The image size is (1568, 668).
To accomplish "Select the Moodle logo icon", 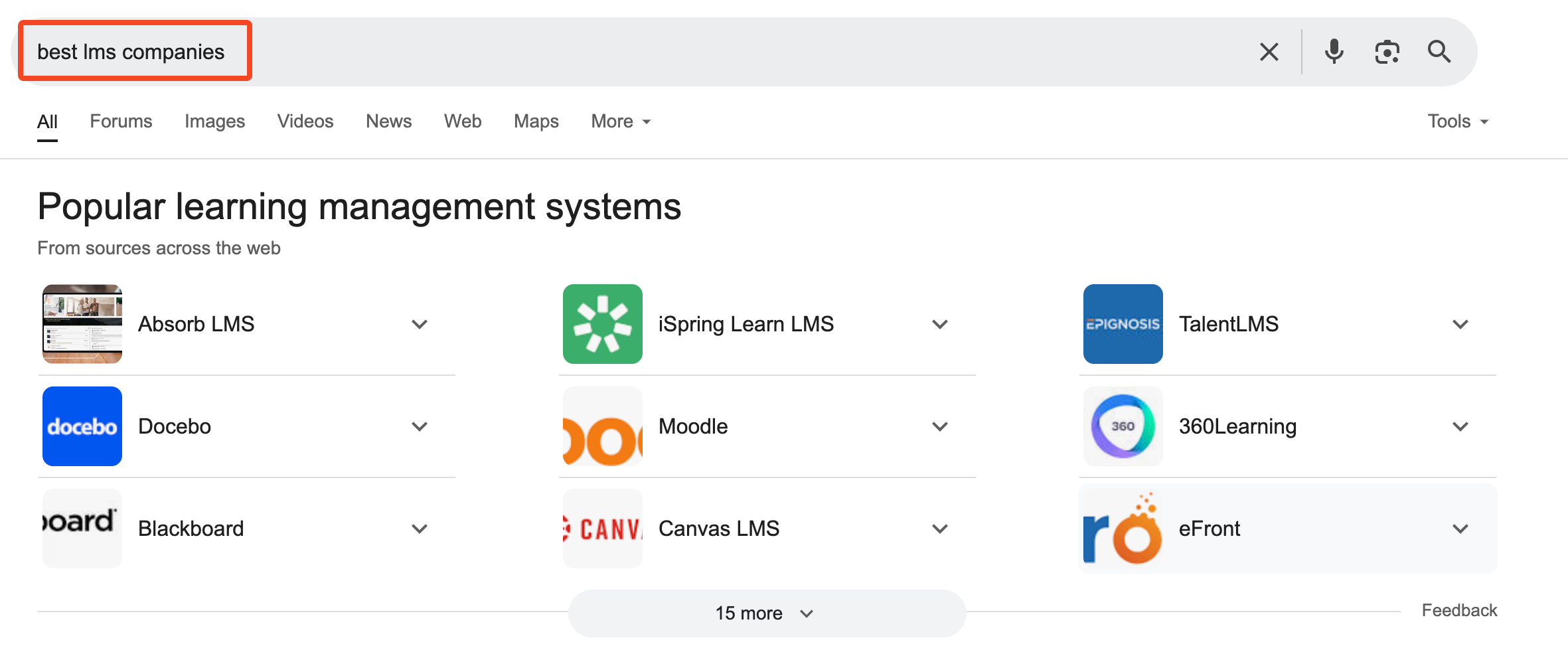I will 602,426.
